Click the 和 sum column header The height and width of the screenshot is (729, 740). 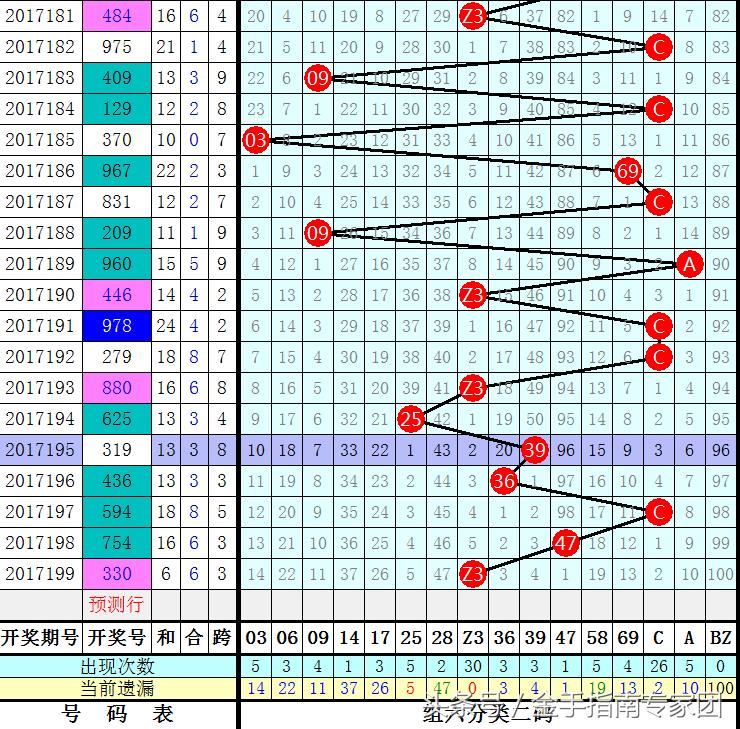[x=166, y=638]
